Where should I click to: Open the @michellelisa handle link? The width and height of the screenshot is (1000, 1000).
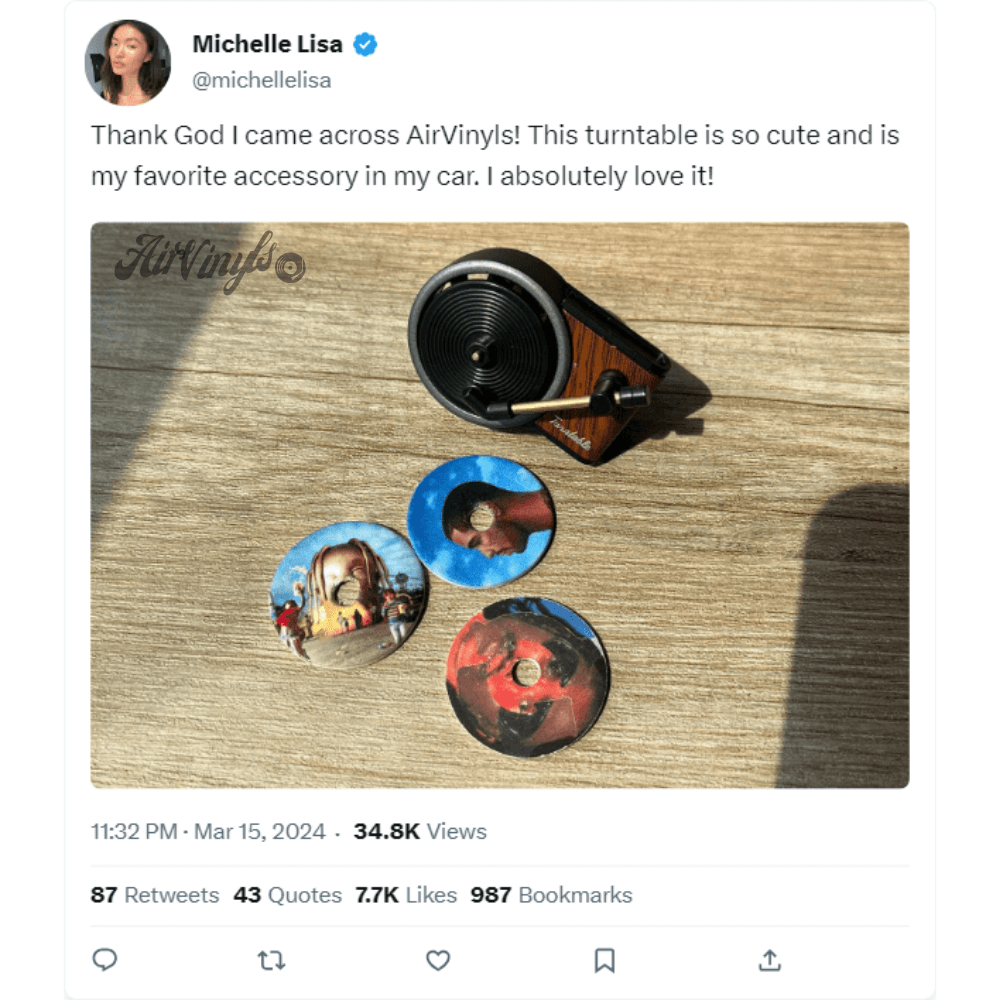point(261,80)
